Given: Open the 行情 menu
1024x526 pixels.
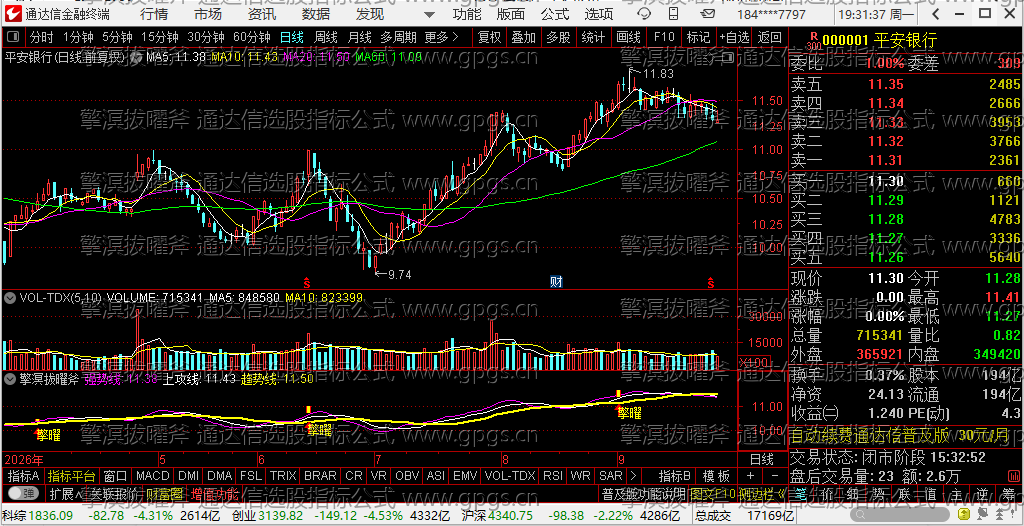Looking at the screenshot, I should point(153,14).
